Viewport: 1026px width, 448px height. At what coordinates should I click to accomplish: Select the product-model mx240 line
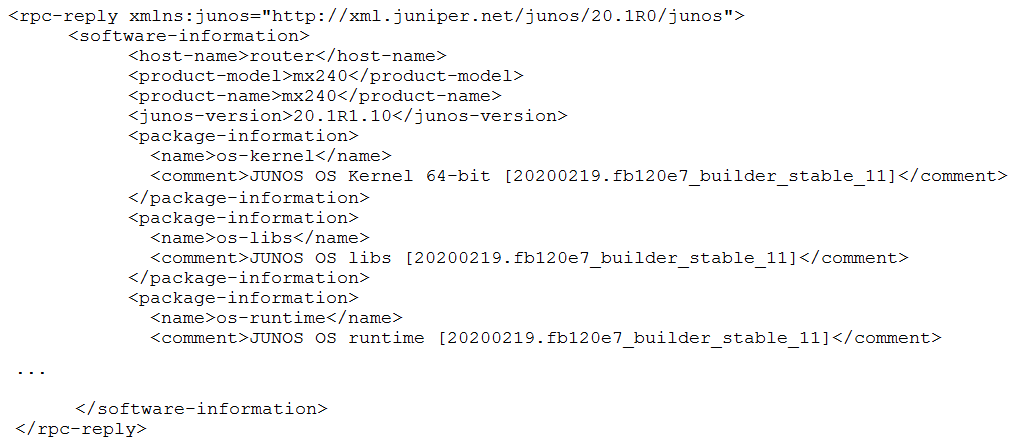(326, 76)
